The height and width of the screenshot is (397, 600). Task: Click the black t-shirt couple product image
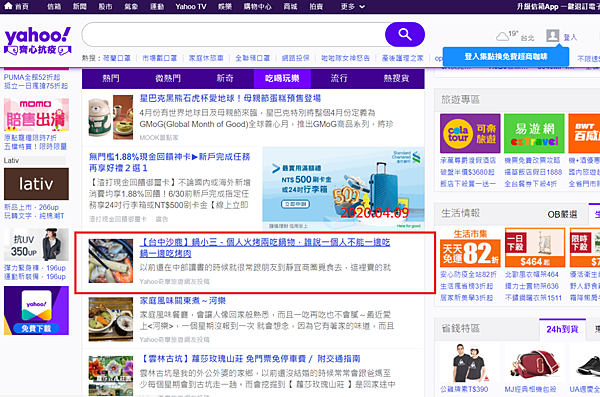coord(470,362)
